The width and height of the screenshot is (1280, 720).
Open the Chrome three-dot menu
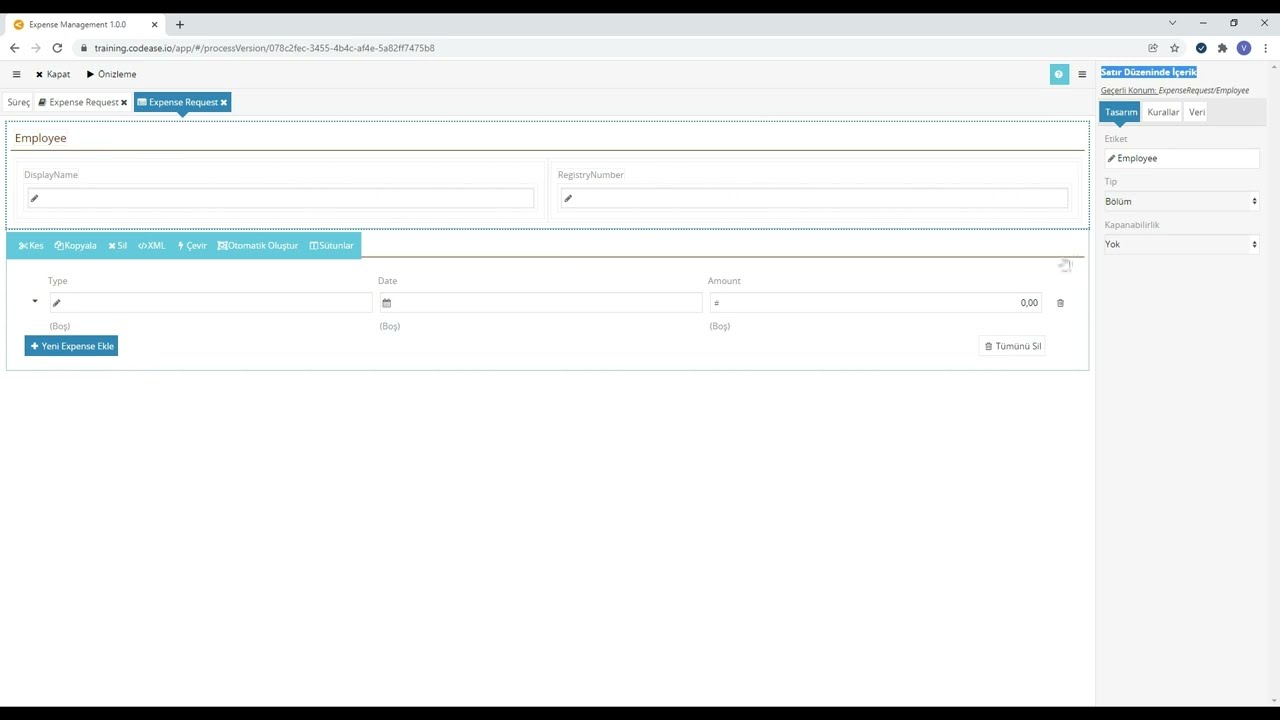(1266, 48)
